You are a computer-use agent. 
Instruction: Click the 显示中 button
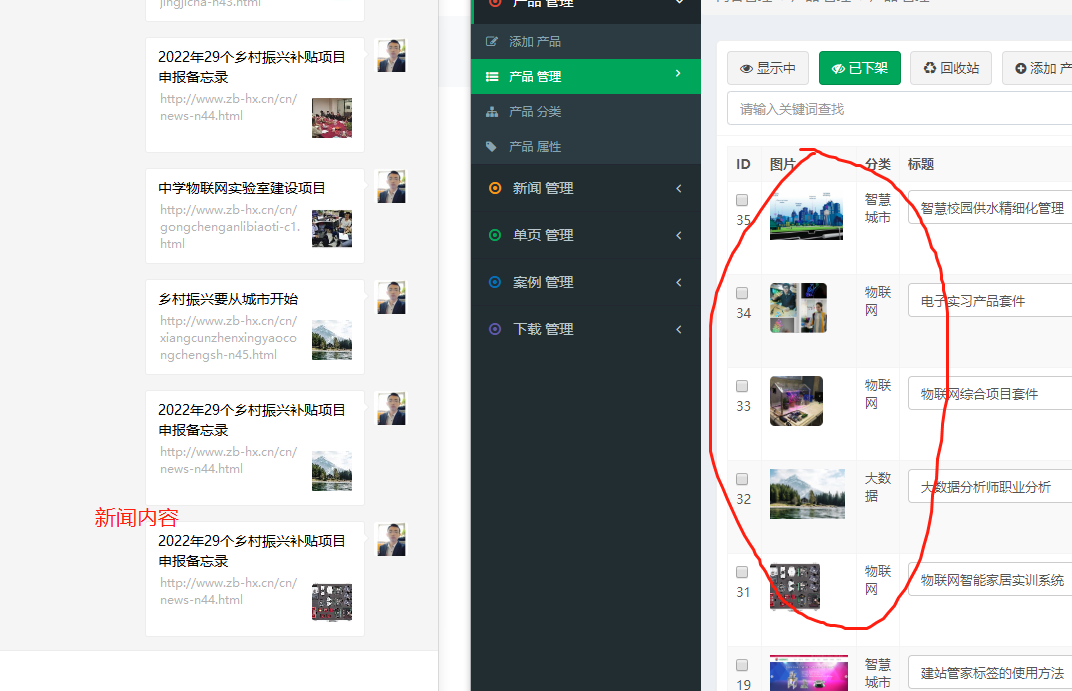(x=768, y=68)
